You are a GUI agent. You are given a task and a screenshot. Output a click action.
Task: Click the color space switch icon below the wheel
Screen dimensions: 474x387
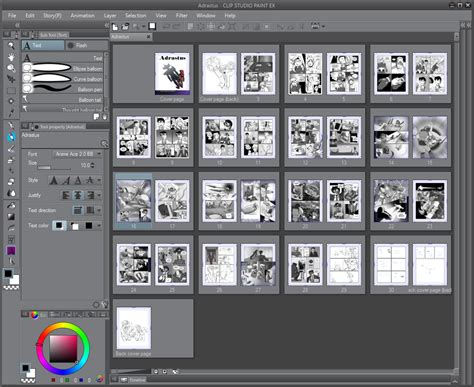tap(99, 379)
